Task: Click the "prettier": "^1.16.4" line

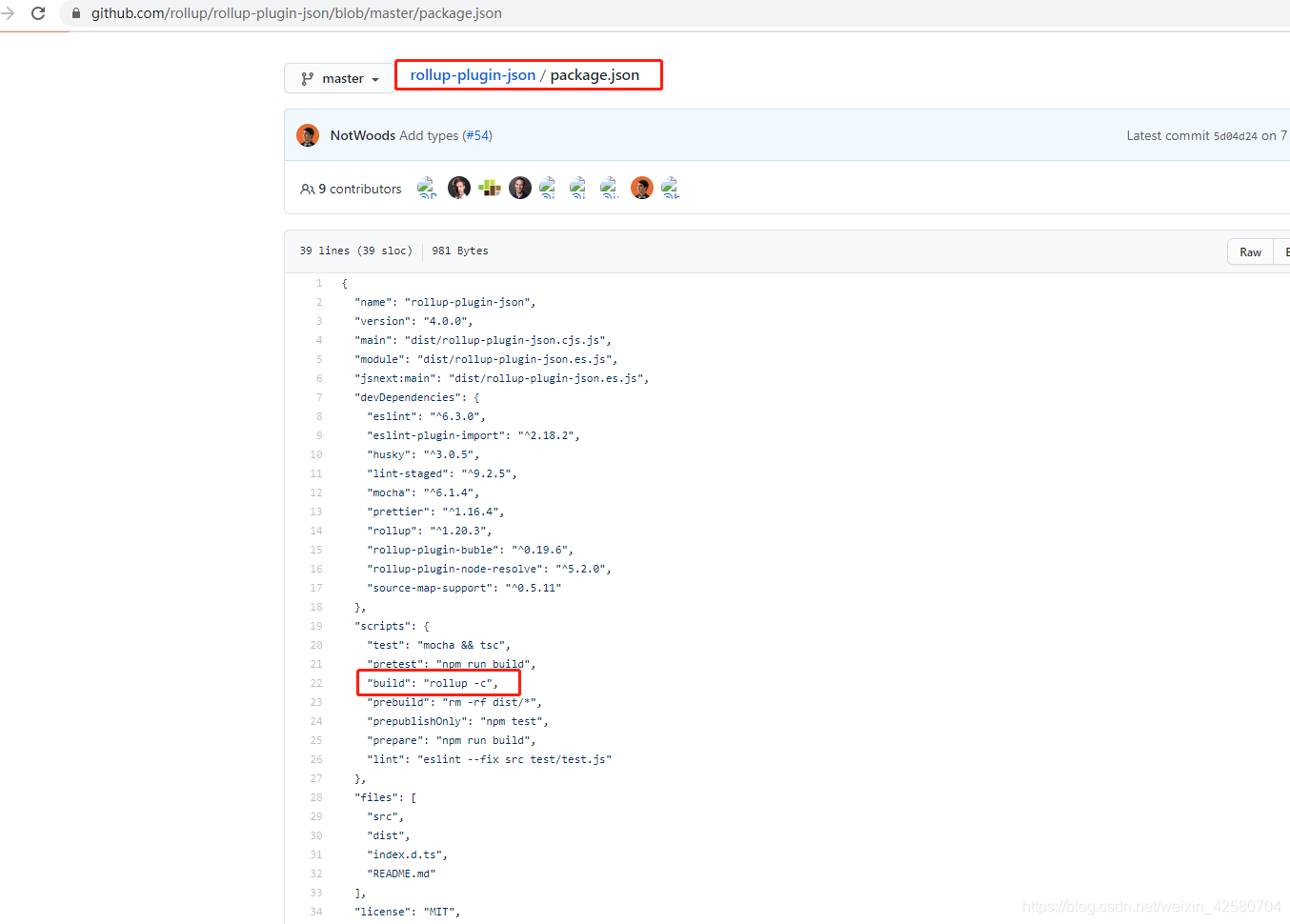Action: point(435,512)
